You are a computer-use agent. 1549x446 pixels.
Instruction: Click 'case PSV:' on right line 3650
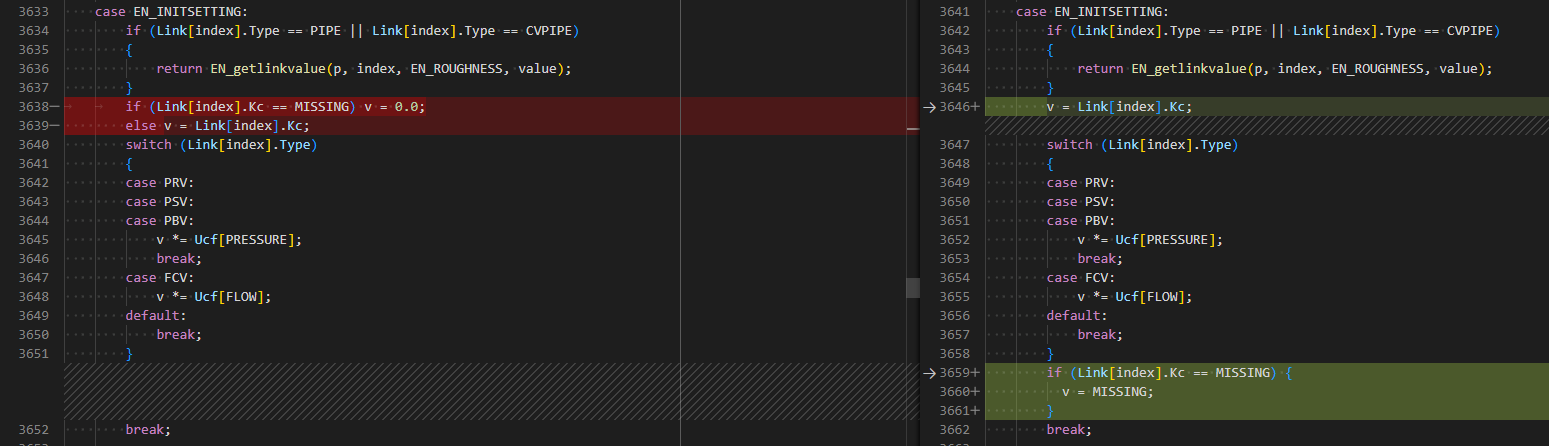pyautogui.click(x=1081, y=202)
